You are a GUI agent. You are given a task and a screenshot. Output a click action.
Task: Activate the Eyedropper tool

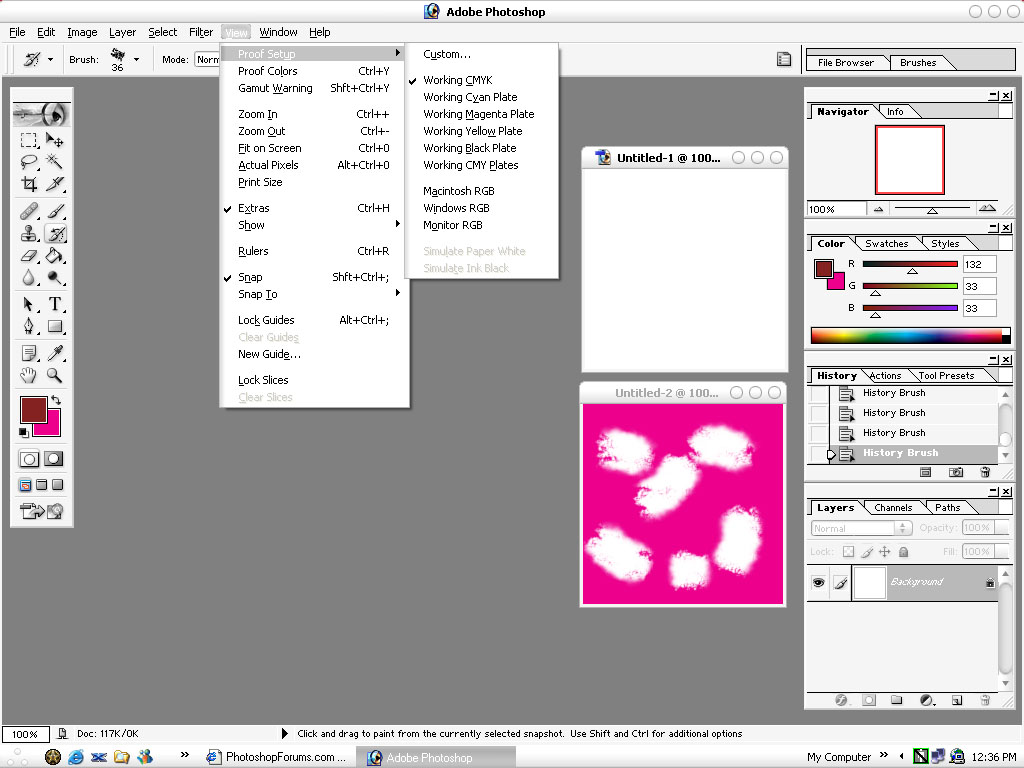click(x=55, y=352)
